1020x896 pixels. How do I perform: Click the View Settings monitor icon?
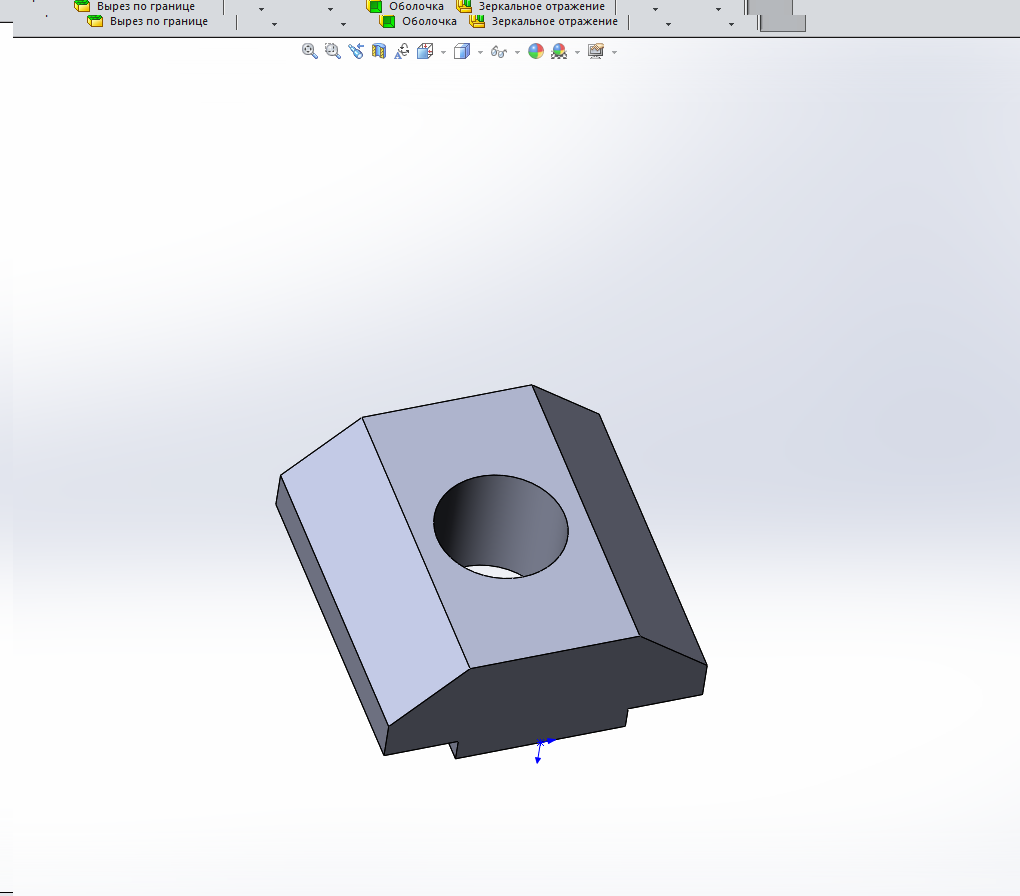595,51
